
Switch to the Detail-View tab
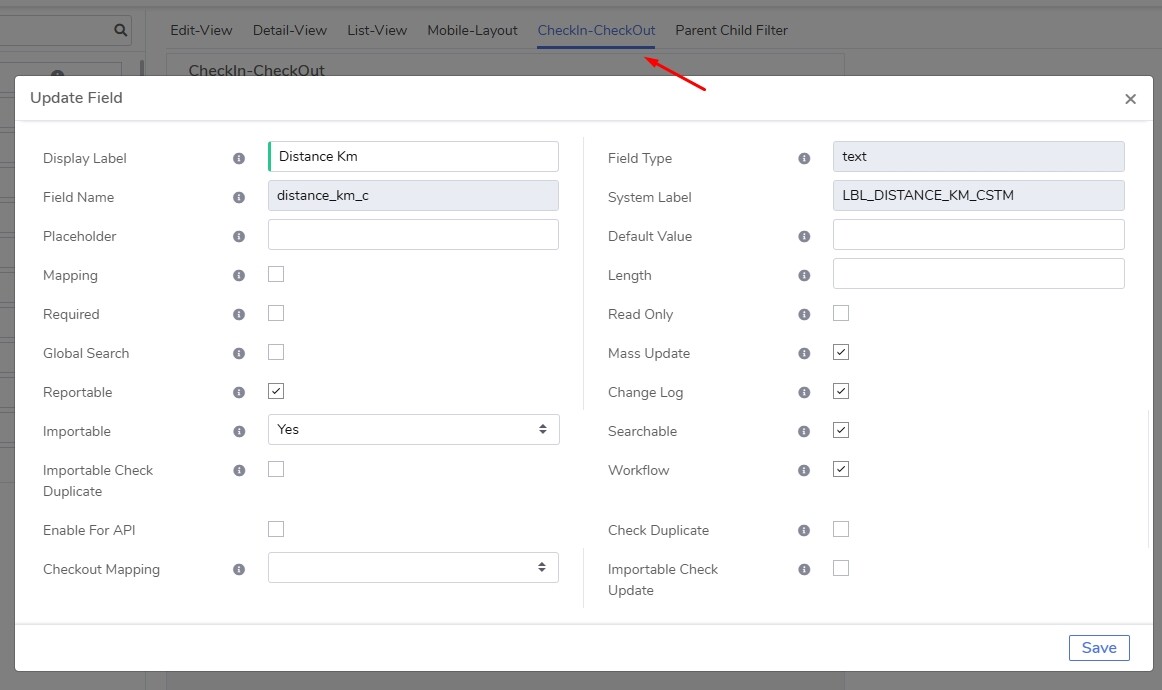pyautogui.click(x=290, y=30)
